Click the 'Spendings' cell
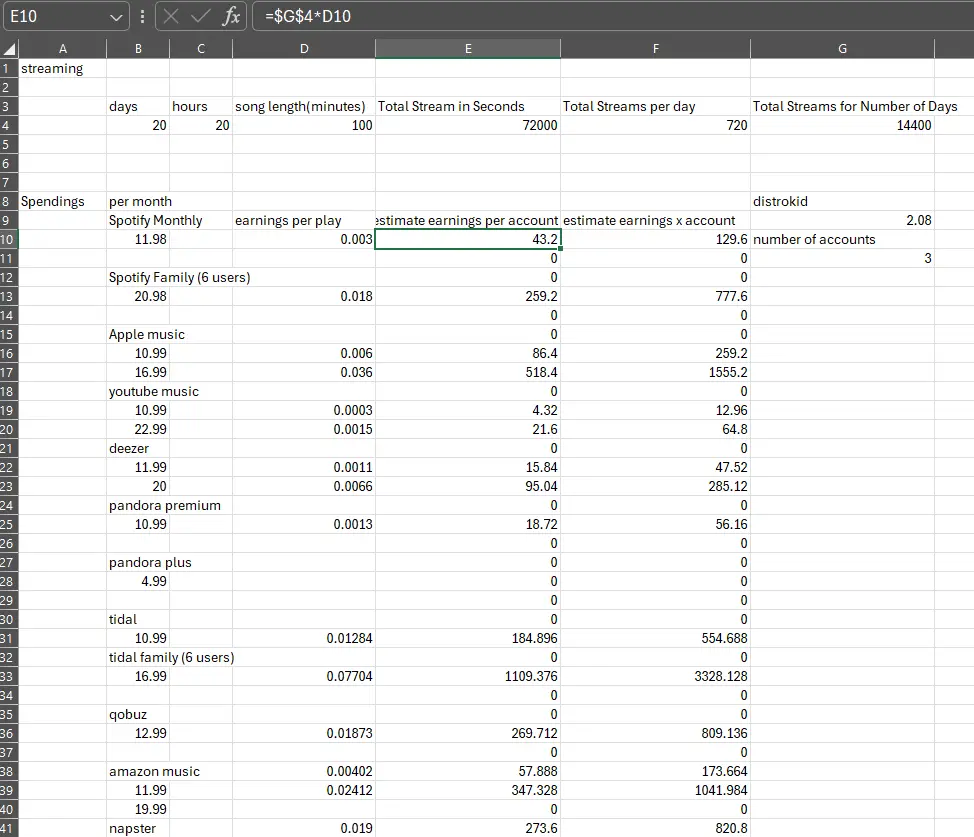This screenshot has width=974, height=837. coord(63,201)
